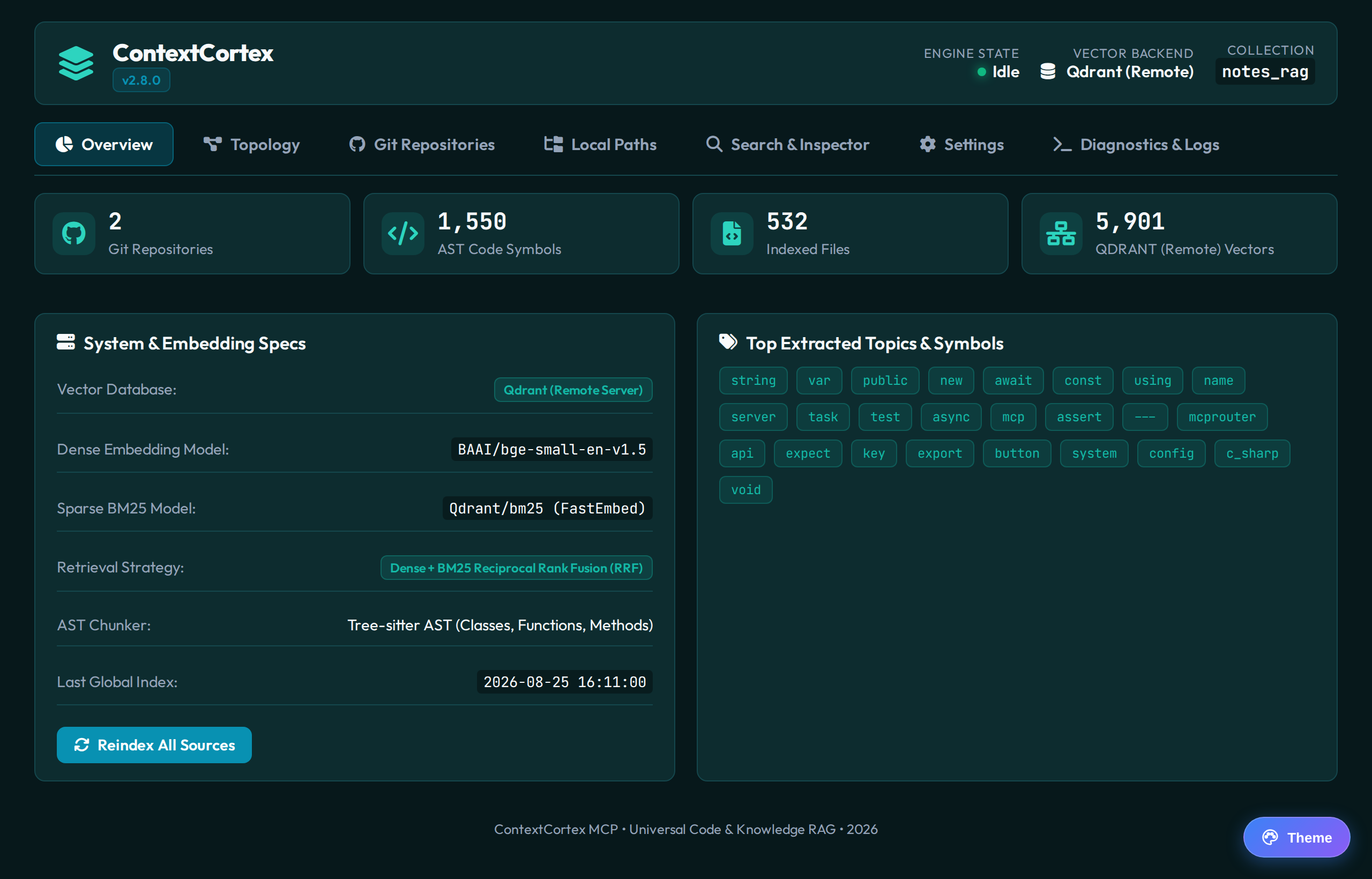Screen dimensions: 1372x879
Task: Click the refresh arrows icon in Reindex button
Action: point(81,745)
